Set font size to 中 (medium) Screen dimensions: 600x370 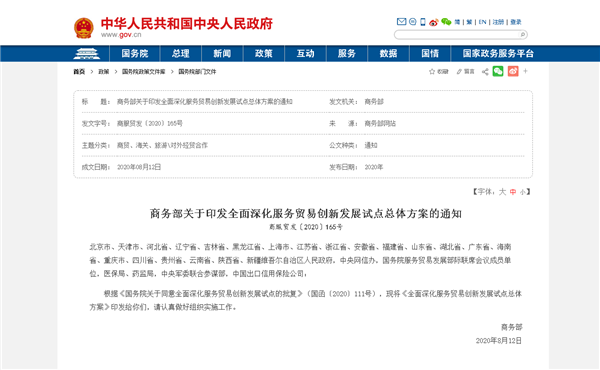(x=513, y=192)
